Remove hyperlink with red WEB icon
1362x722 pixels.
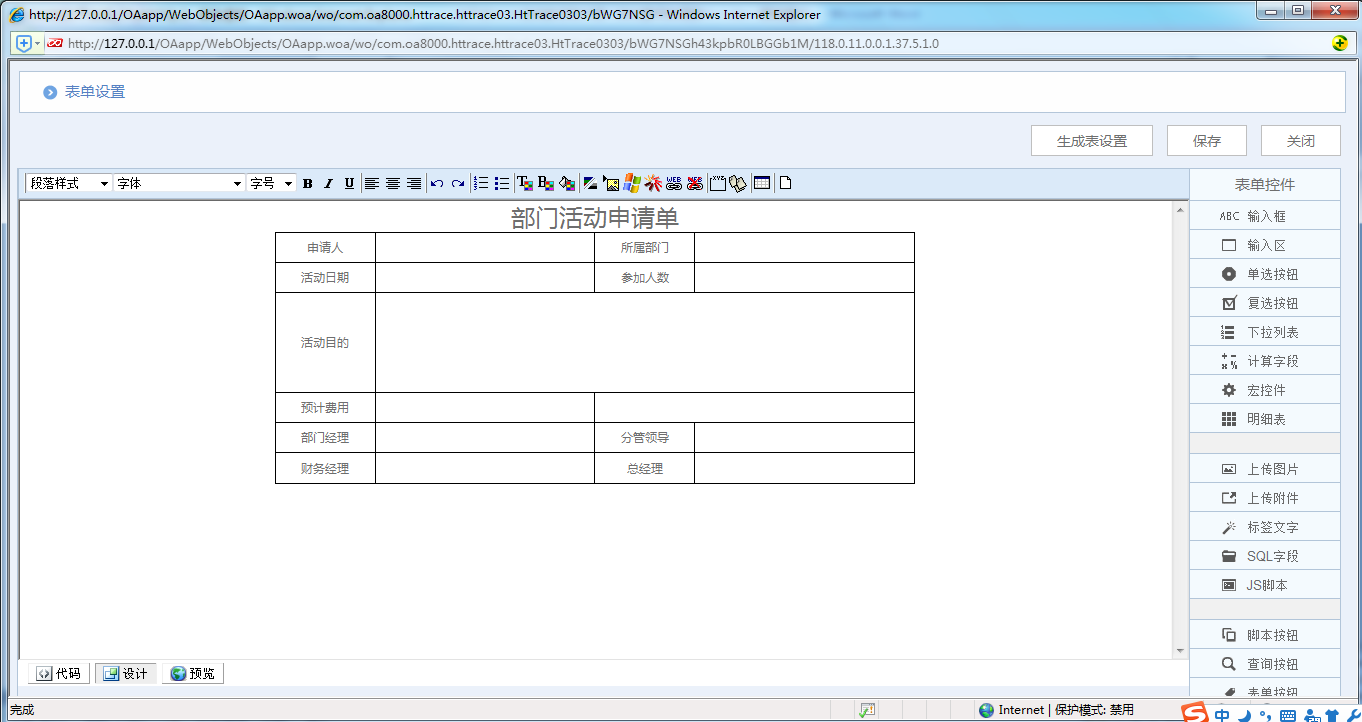pyautogui.click(x=695, y=183)
